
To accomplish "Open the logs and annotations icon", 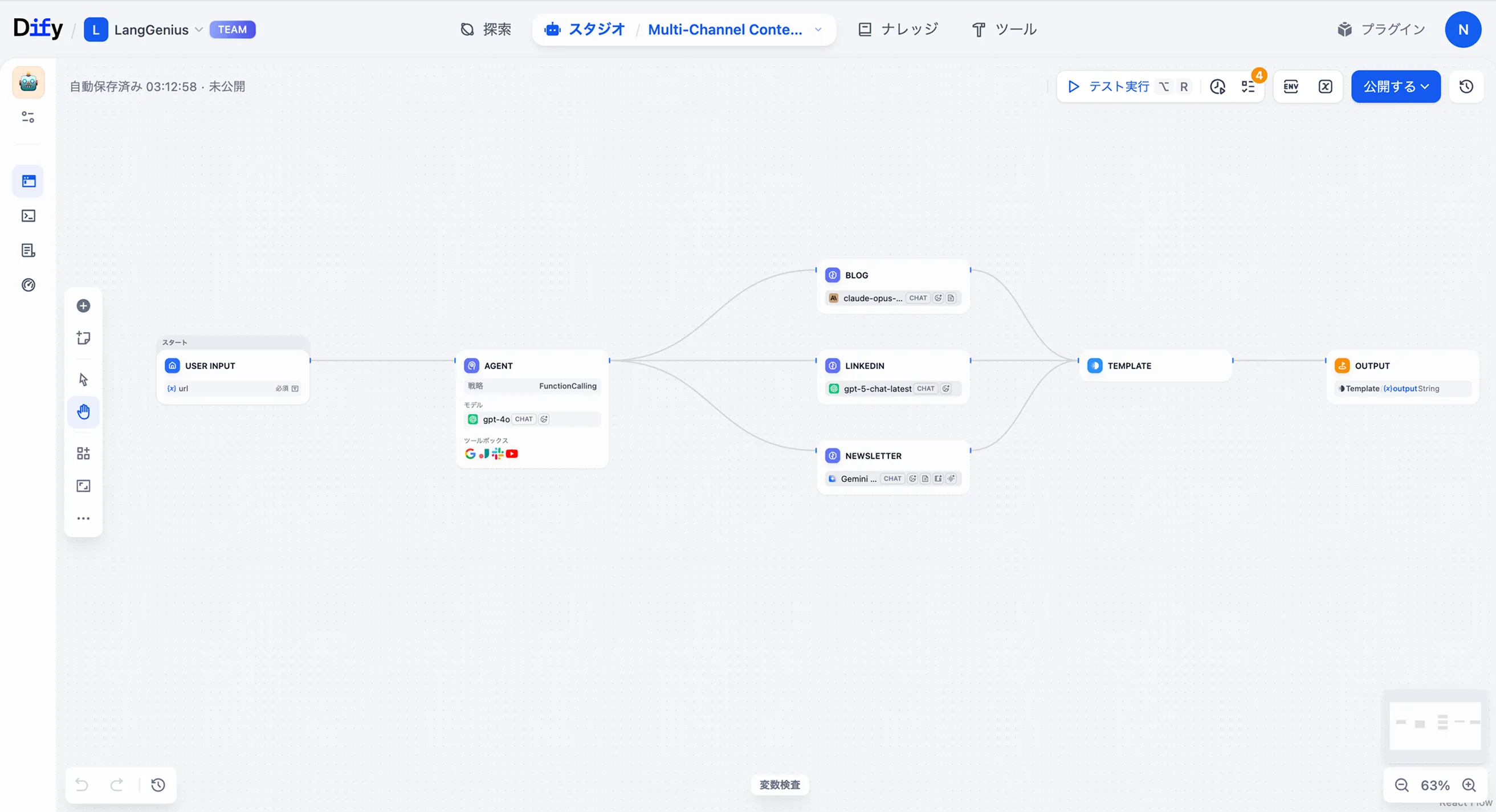I will click(x=28, y=250).
